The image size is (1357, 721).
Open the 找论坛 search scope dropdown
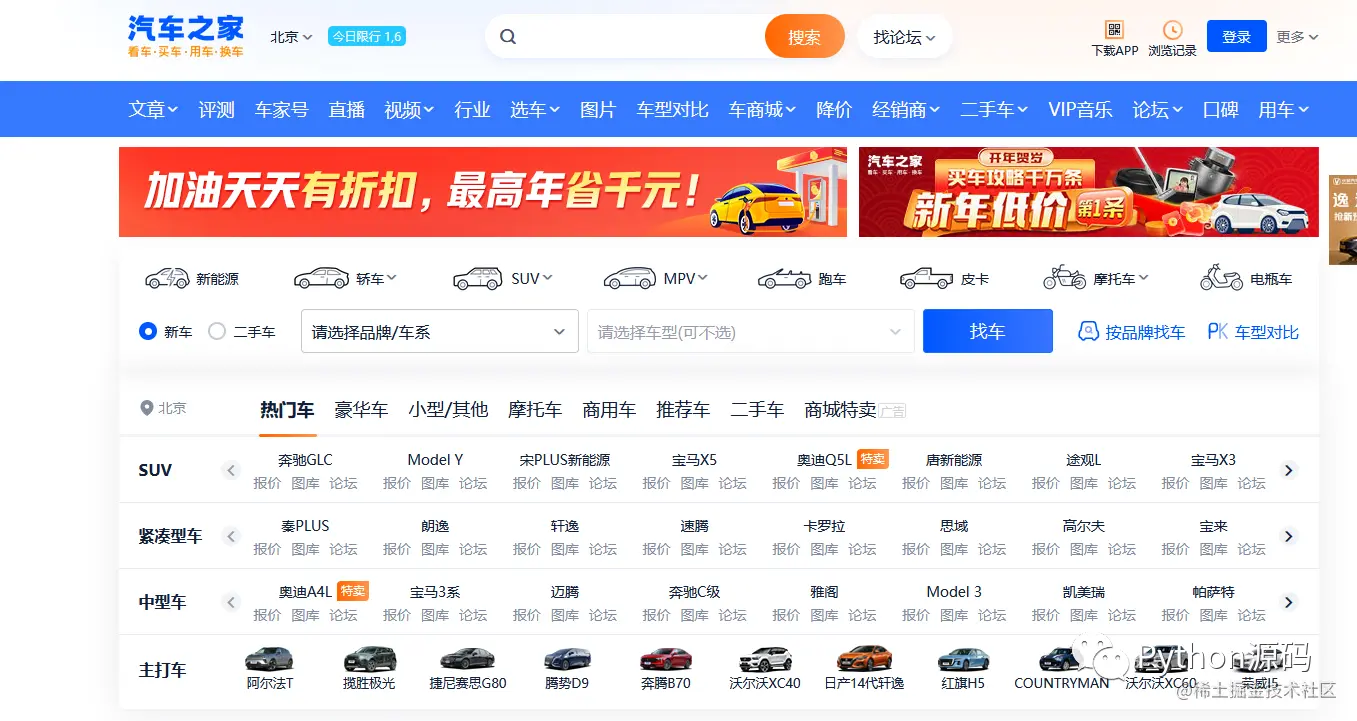point(904,37)
